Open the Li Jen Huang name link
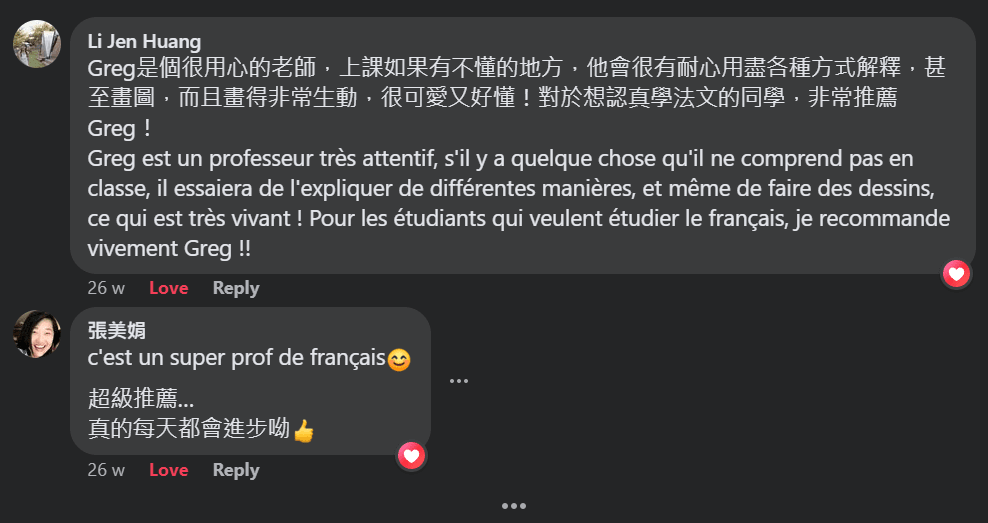The height and width of the screenshot is (523, 988). tap(144, 42)
